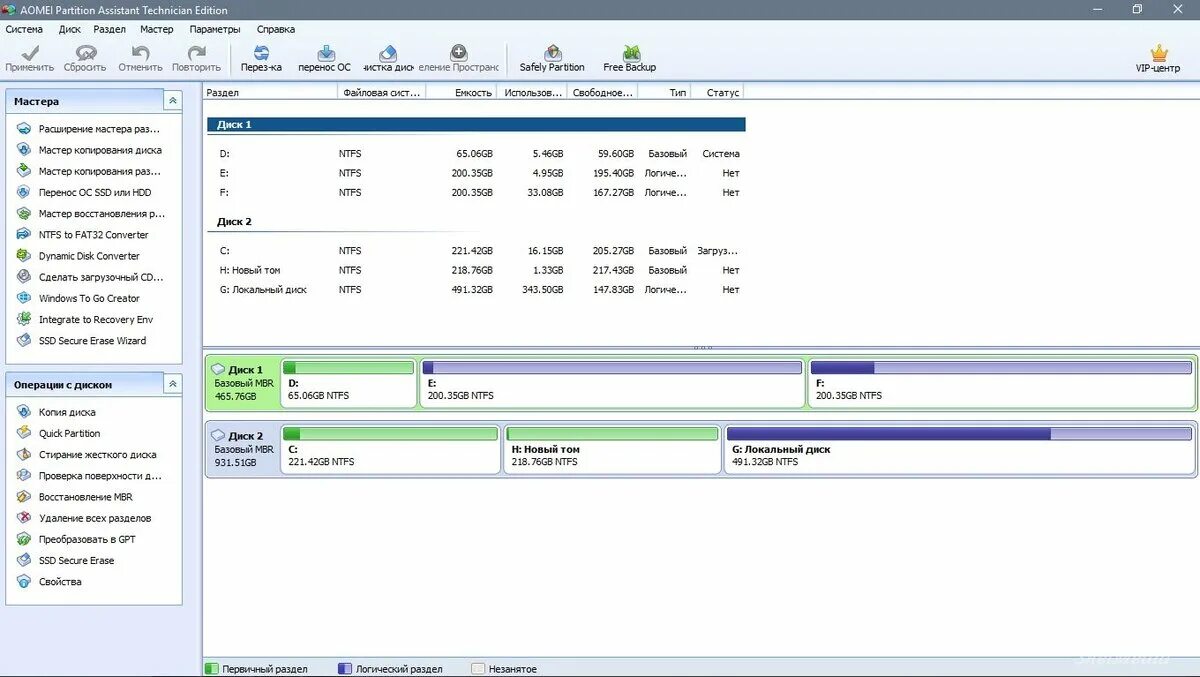Select Диск 2 Базовый MBR label in disk map
1200x677 pixels.
pos(242,449)
